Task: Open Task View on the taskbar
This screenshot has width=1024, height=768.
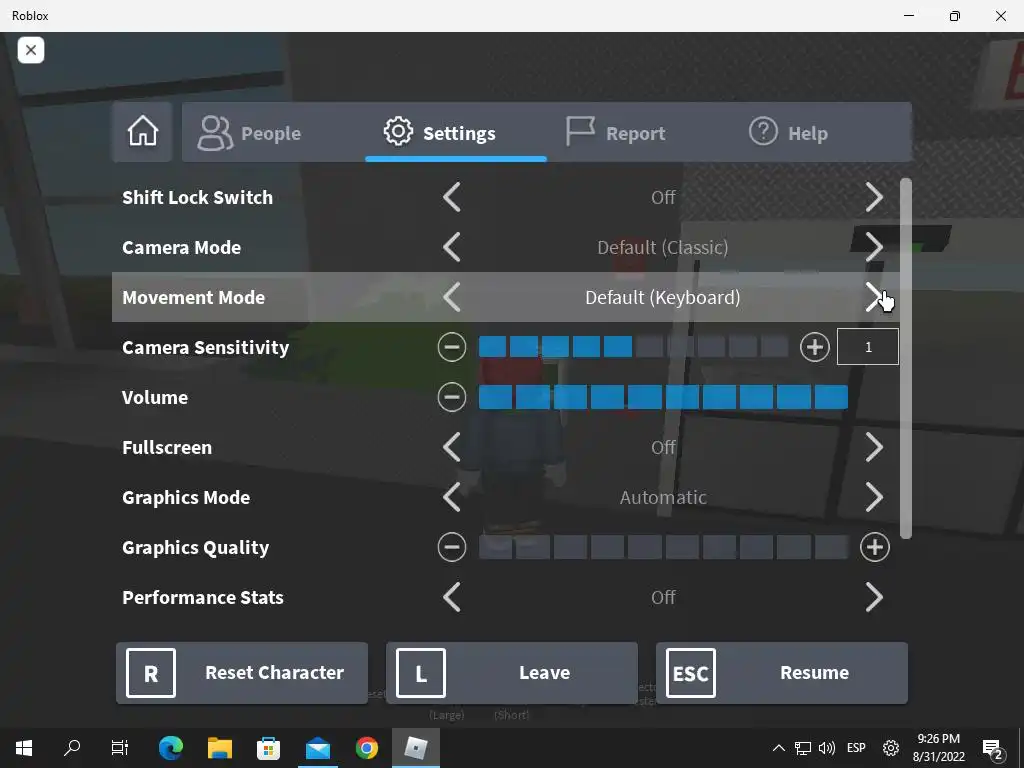Action: 120,748
